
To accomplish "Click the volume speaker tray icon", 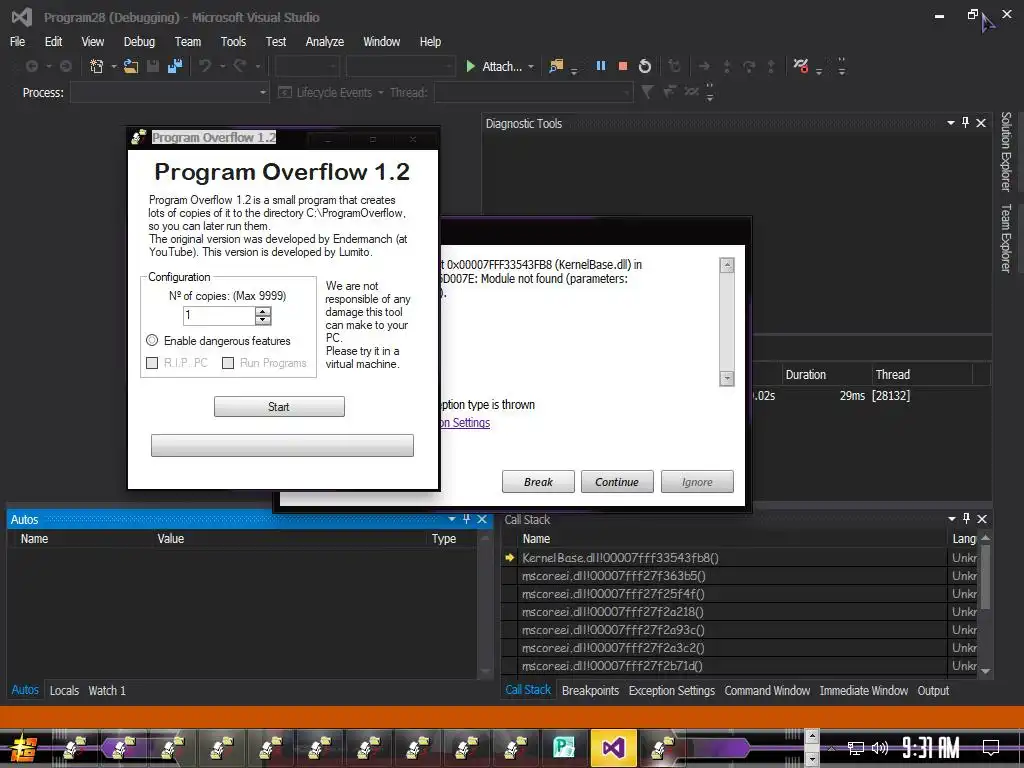I will coord(880,748).
